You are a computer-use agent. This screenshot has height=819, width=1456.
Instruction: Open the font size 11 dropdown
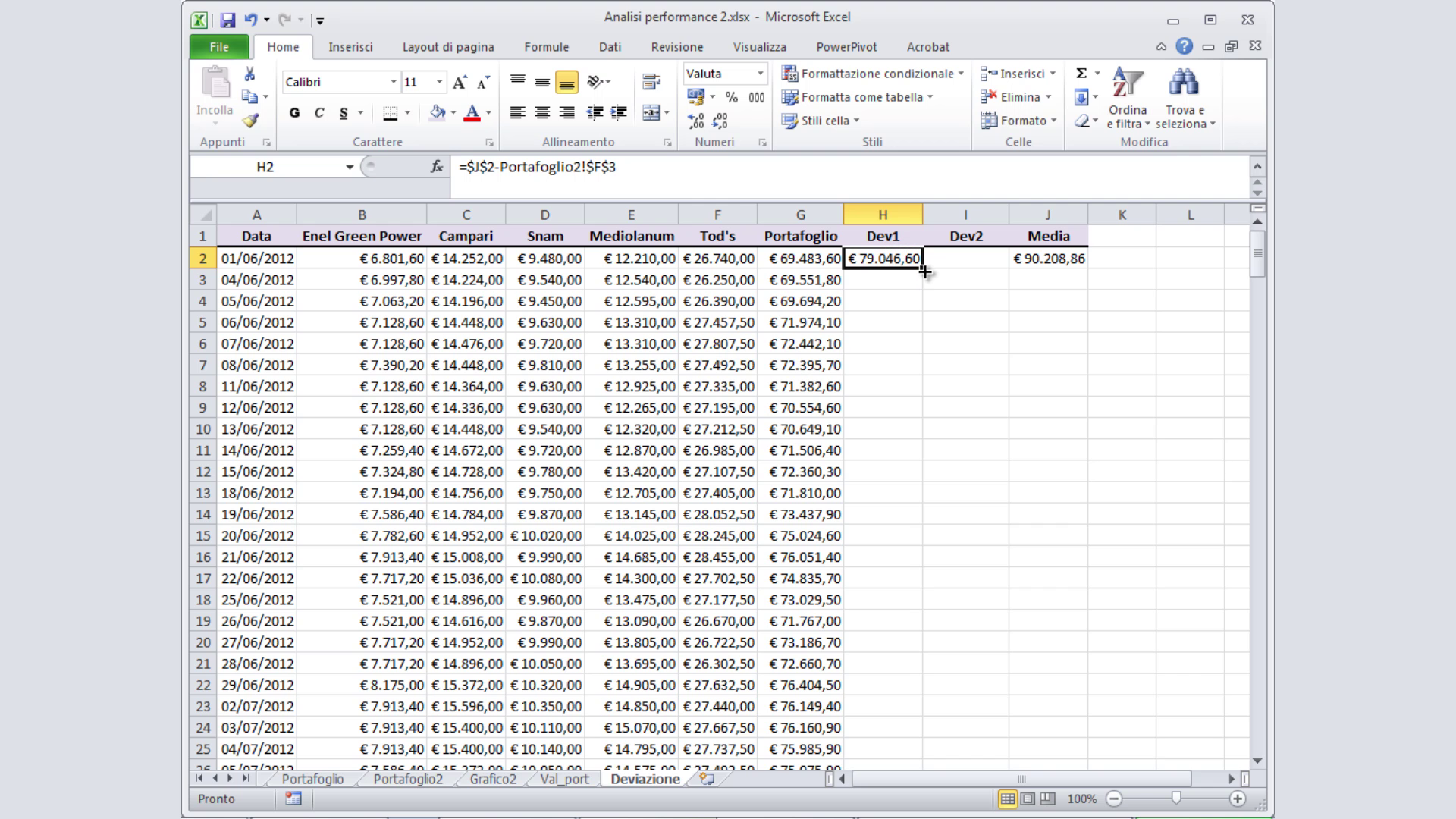(439, 82)
